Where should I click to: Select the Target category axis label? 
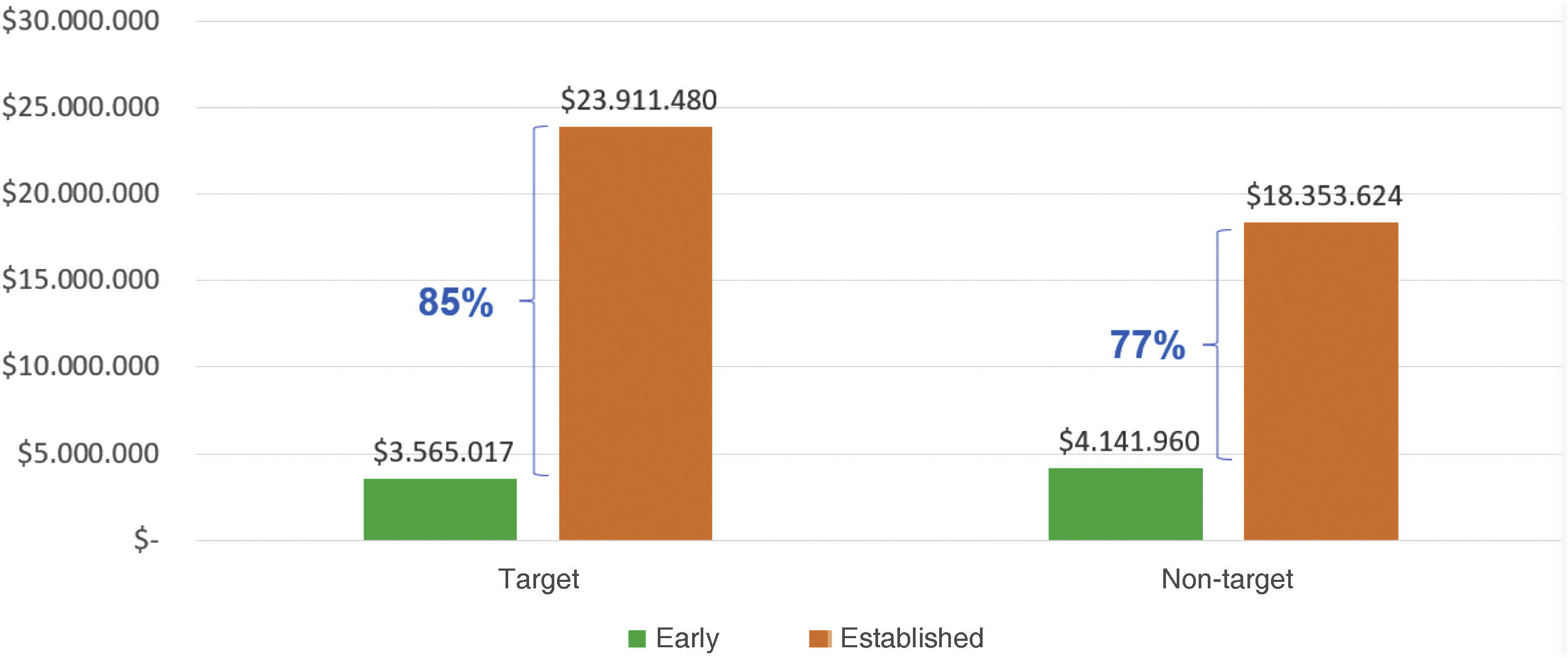[x=539, y=579]
